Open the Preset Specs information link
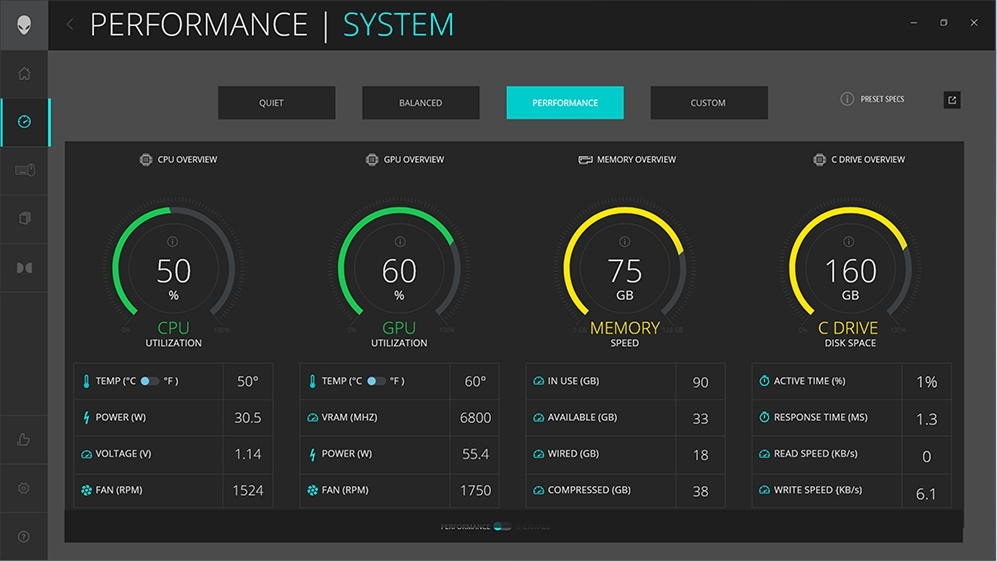Screen dimensions: 997x561 pos(873,100)
